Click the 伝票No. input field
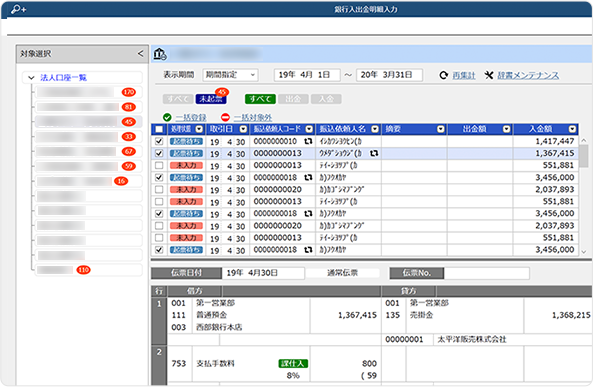The image size is (593, 387). (x=486, y=273)
